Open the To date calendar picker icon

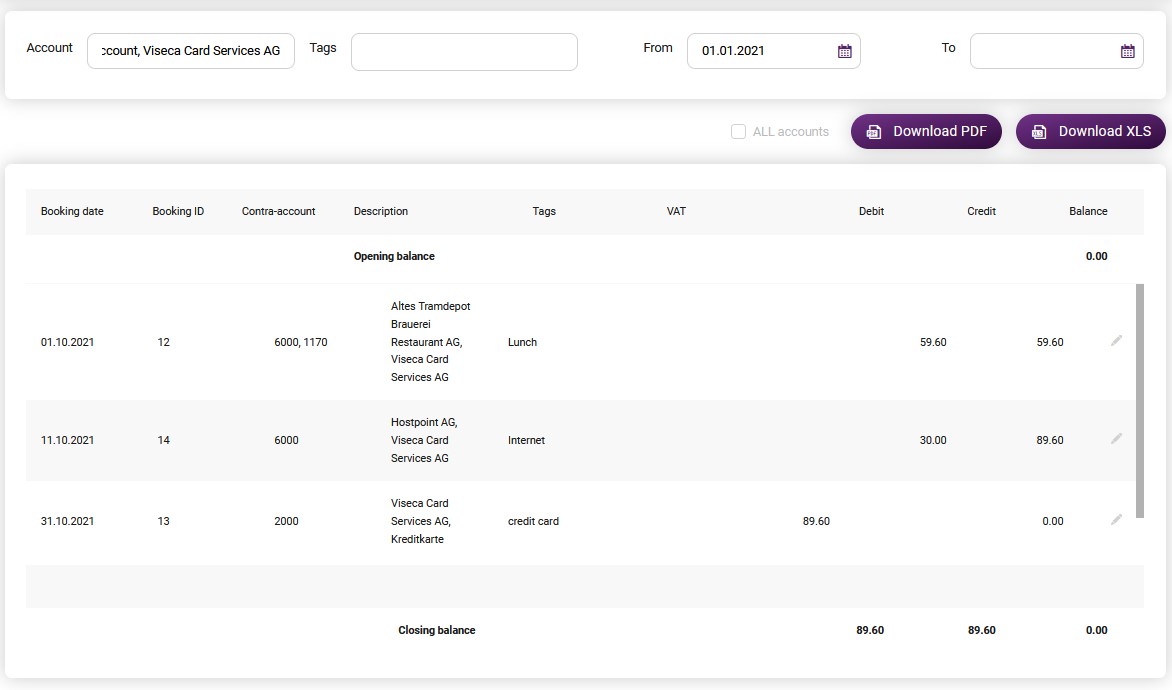1128,51
